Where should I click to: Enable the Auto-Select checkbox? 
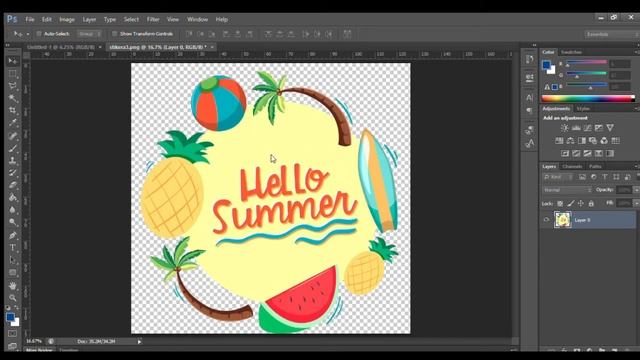(x=39, y=34)
